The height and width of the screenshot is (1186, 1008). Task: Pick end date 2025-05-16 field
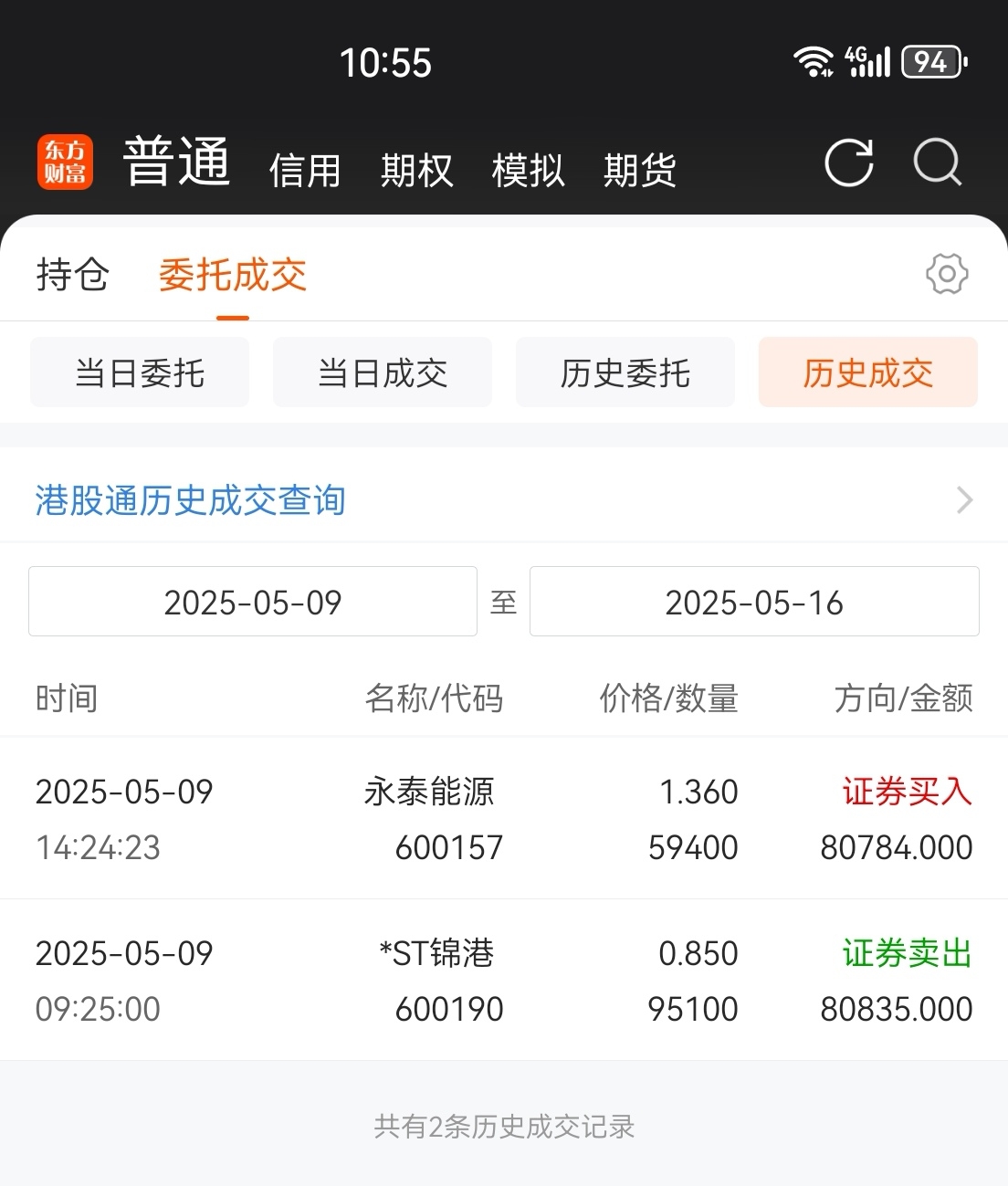point(754,602)
